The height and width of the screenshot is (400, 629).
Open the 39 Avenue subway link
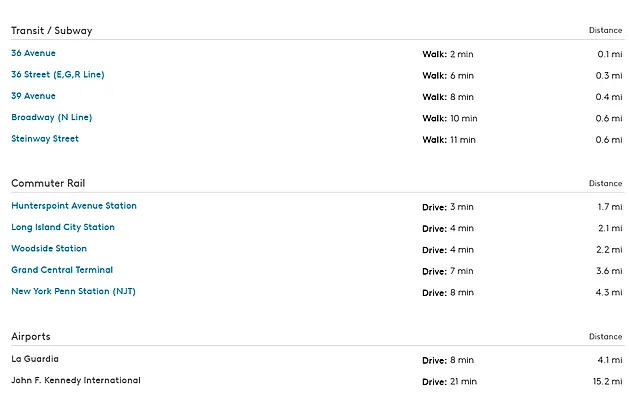pyautogui.click(x=33, y=96)
